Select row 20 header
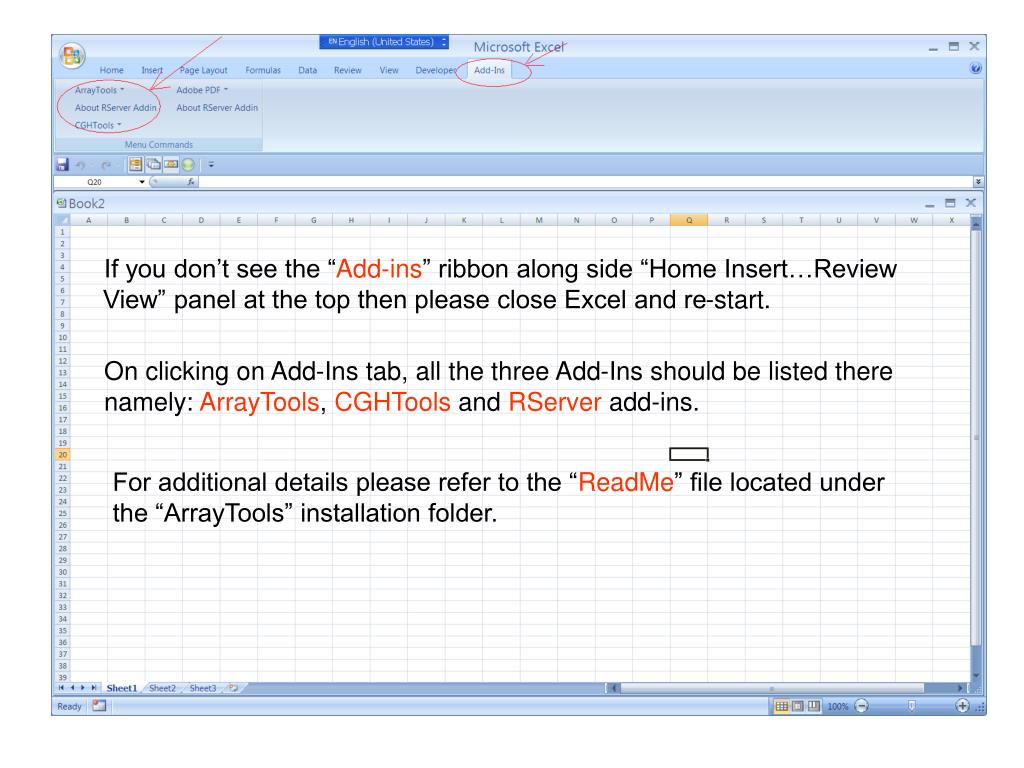Screen dimensions: 1024x768 click(62, 455)
